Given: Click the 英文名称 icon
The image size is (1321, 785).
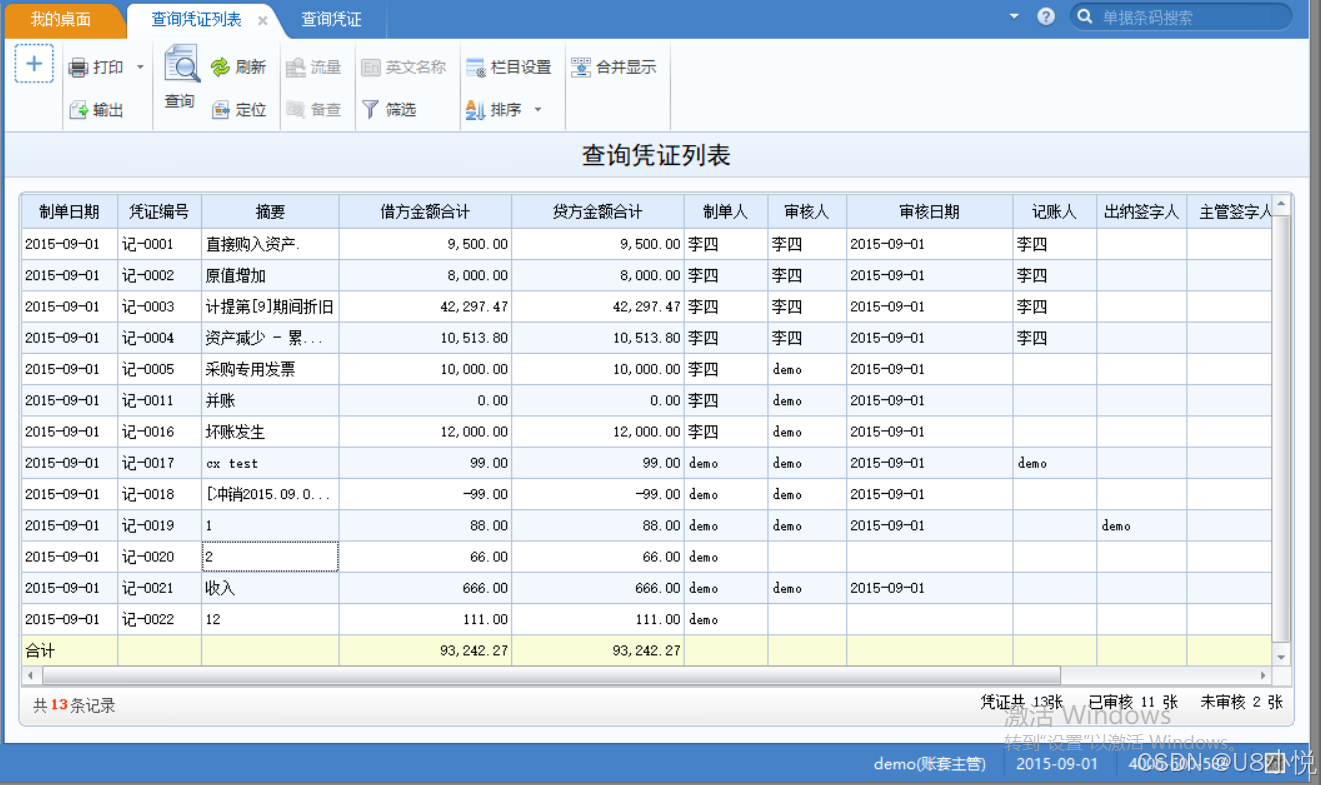Looking at the screenshot, I should click(x=371, y=67).
